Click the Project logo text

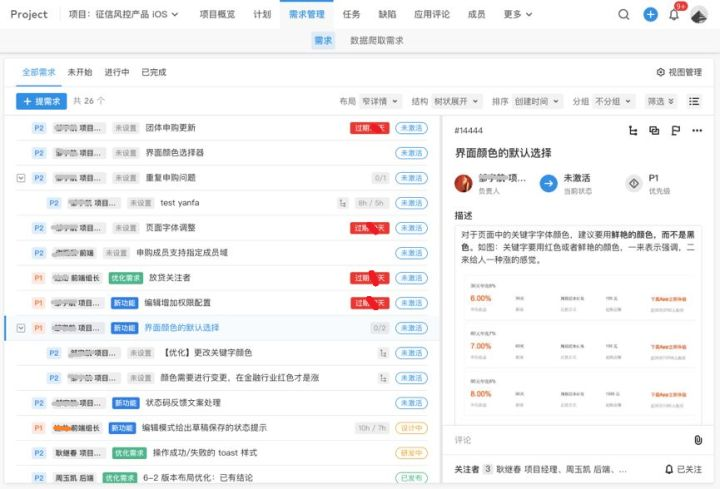pyautogui.click(x=29, y=14)
